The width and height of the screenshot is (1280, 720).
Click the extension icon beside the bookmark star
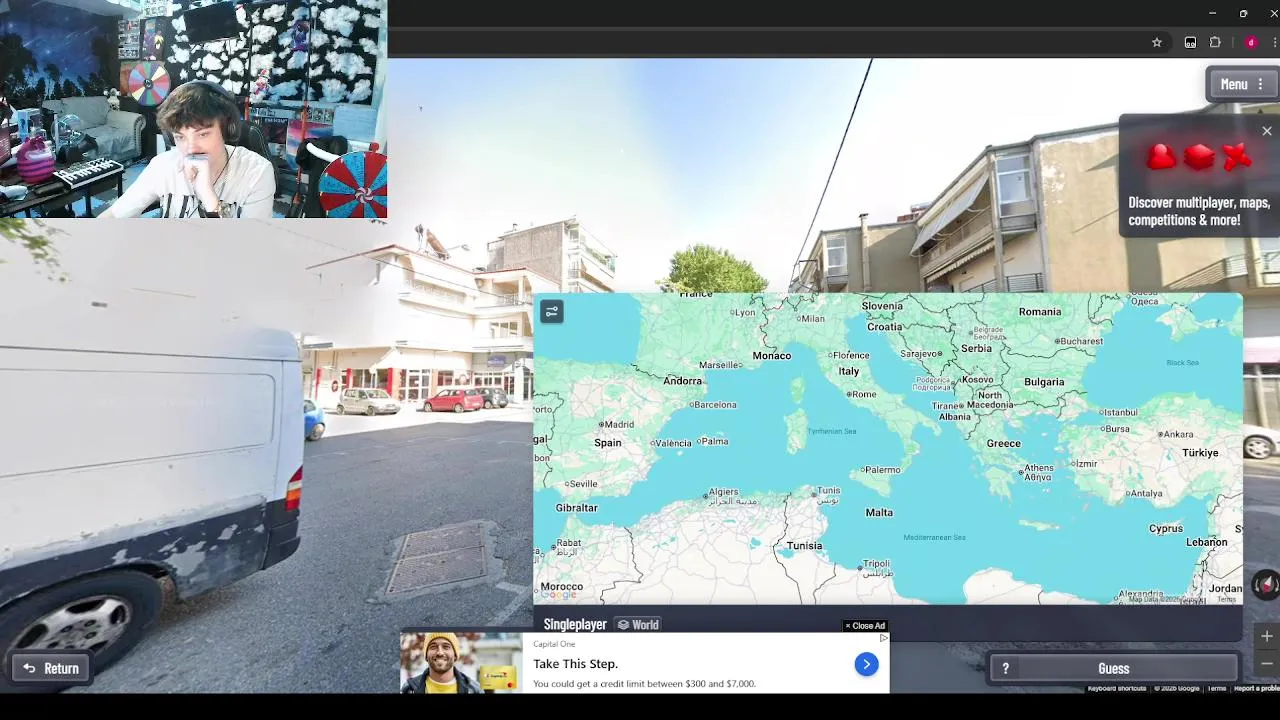click(1190, 42)
